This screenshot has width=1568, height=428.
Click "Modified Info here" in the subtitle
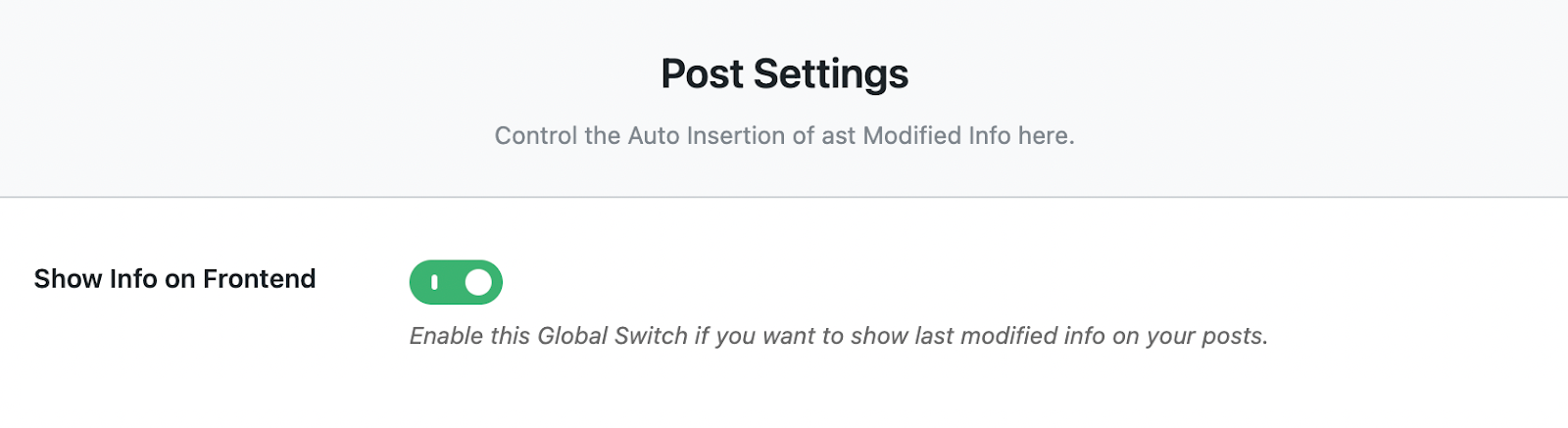coord(967,135)
